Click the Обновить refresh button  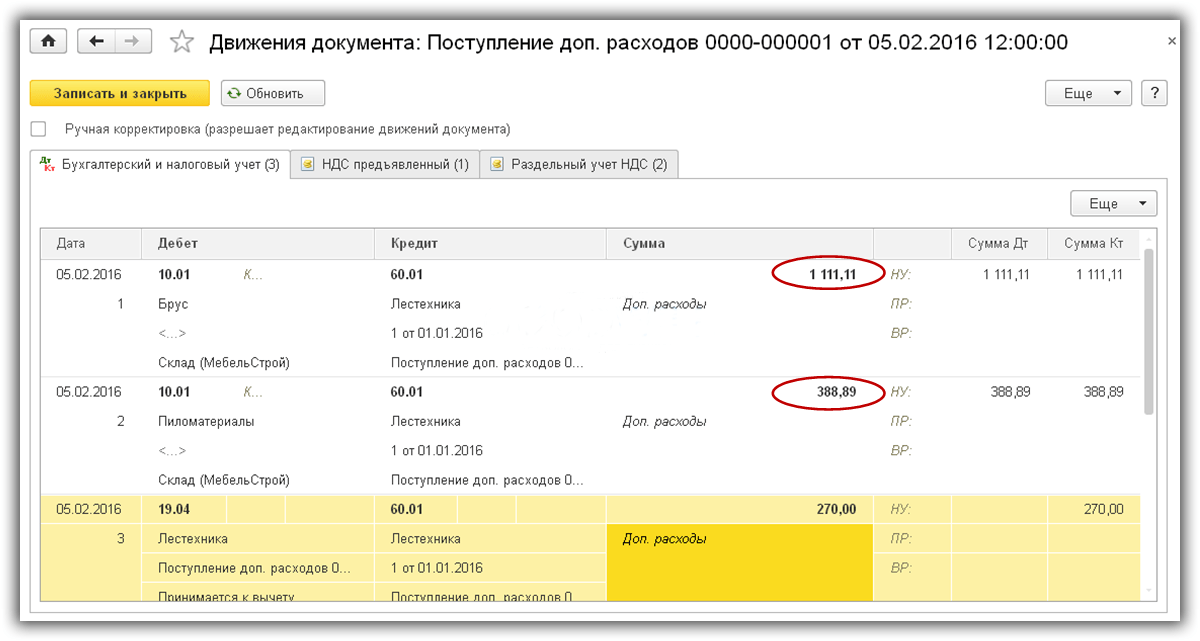[273, 93]
